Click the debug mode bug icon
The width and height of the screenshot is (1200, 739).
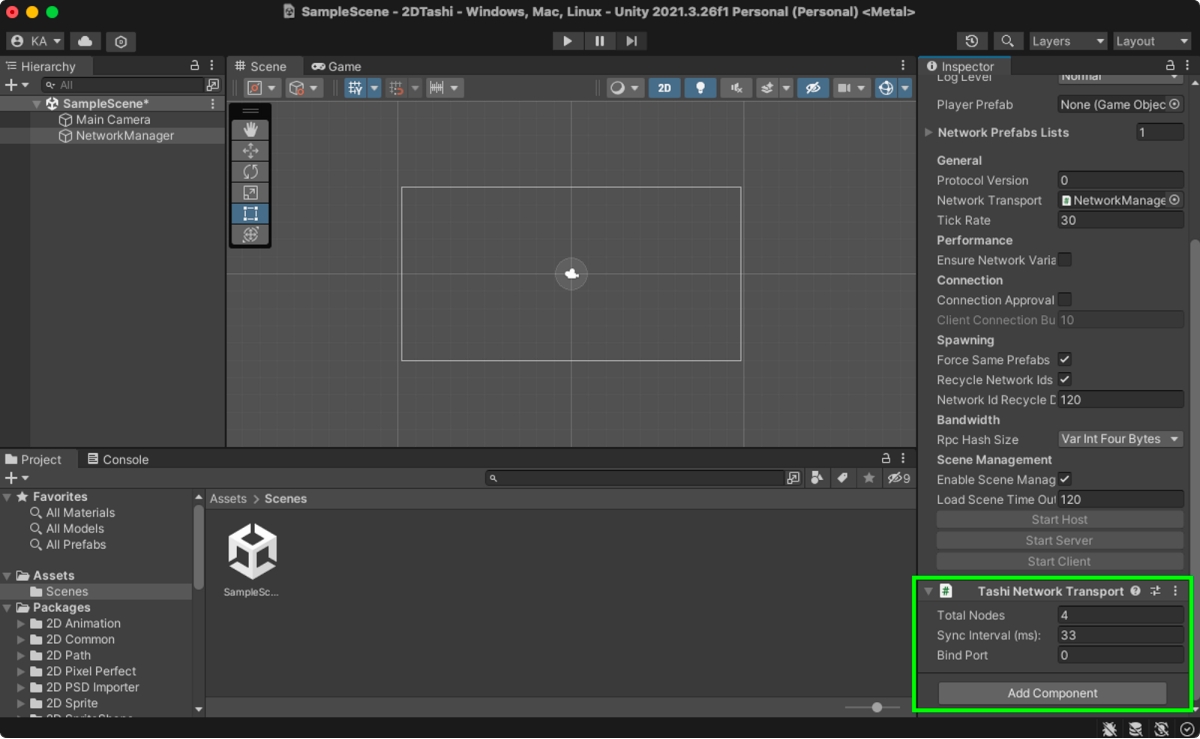click(x=1110, y=729)
